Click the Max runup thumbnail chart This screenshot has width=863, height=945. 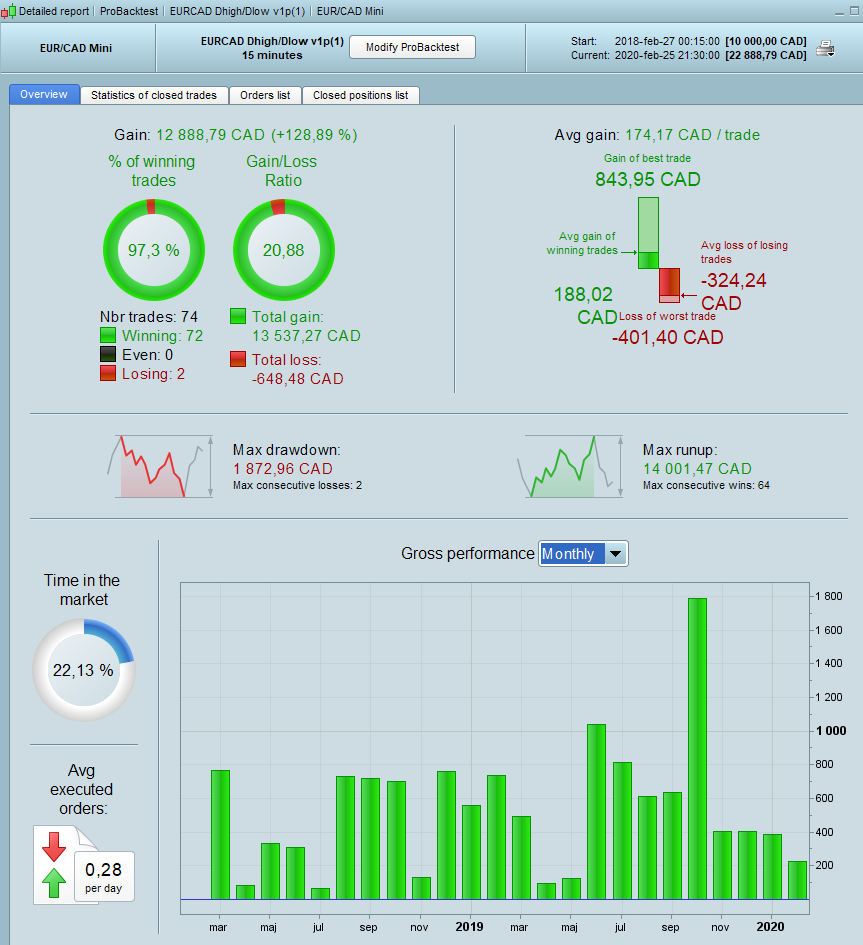tap(570, 466)
